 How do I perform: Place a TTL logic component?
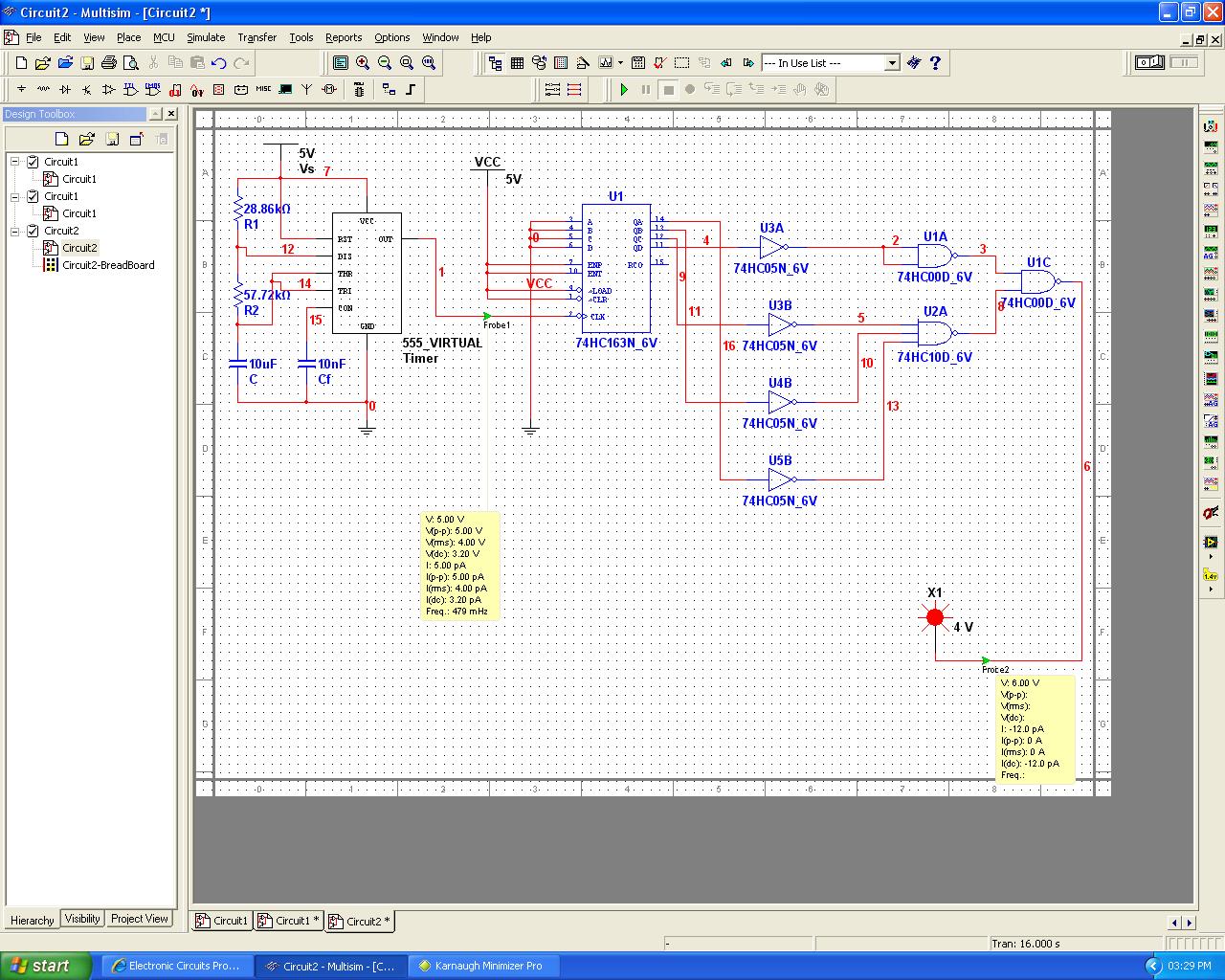coord(131,90)
